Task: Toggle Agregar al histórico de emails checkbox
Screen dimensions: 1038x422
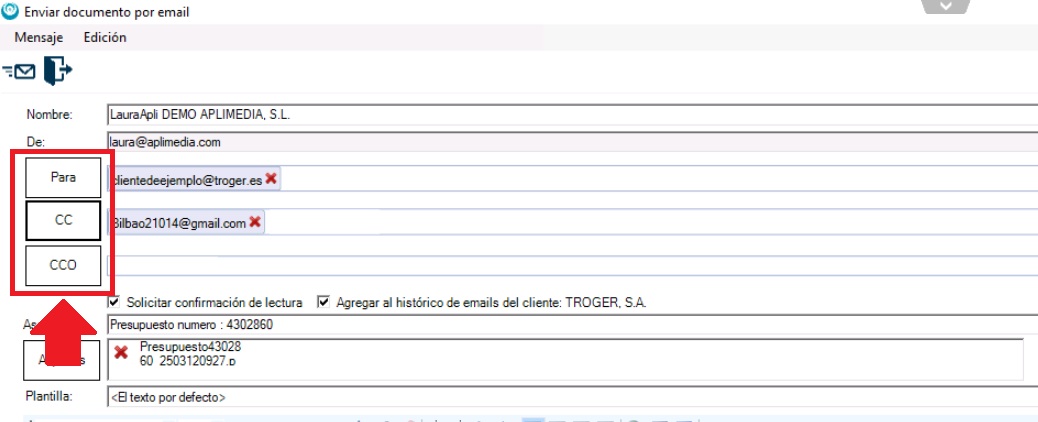Action: point(323,301)
